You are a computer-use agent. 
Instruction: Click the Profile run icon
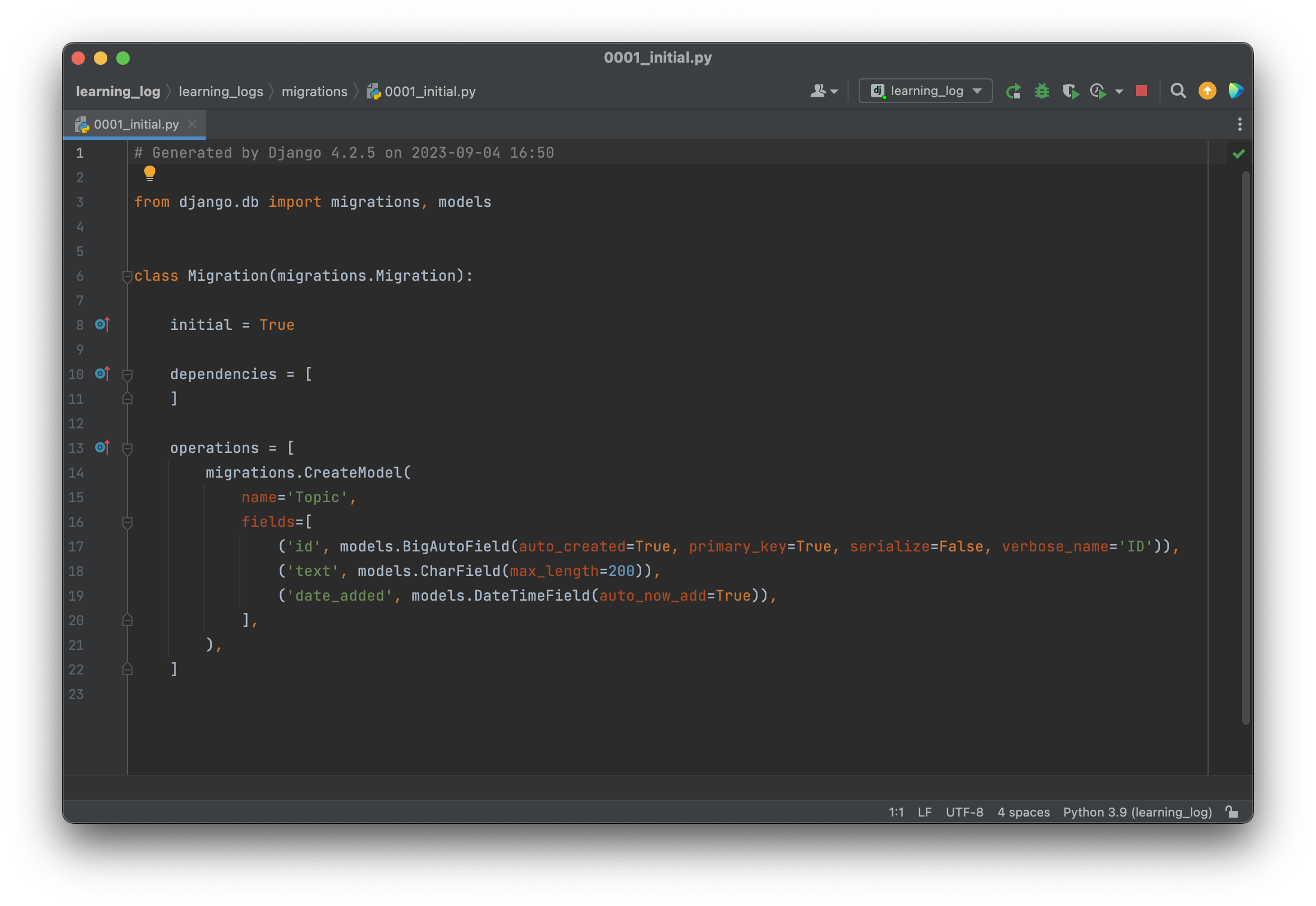coord(1098,91)
